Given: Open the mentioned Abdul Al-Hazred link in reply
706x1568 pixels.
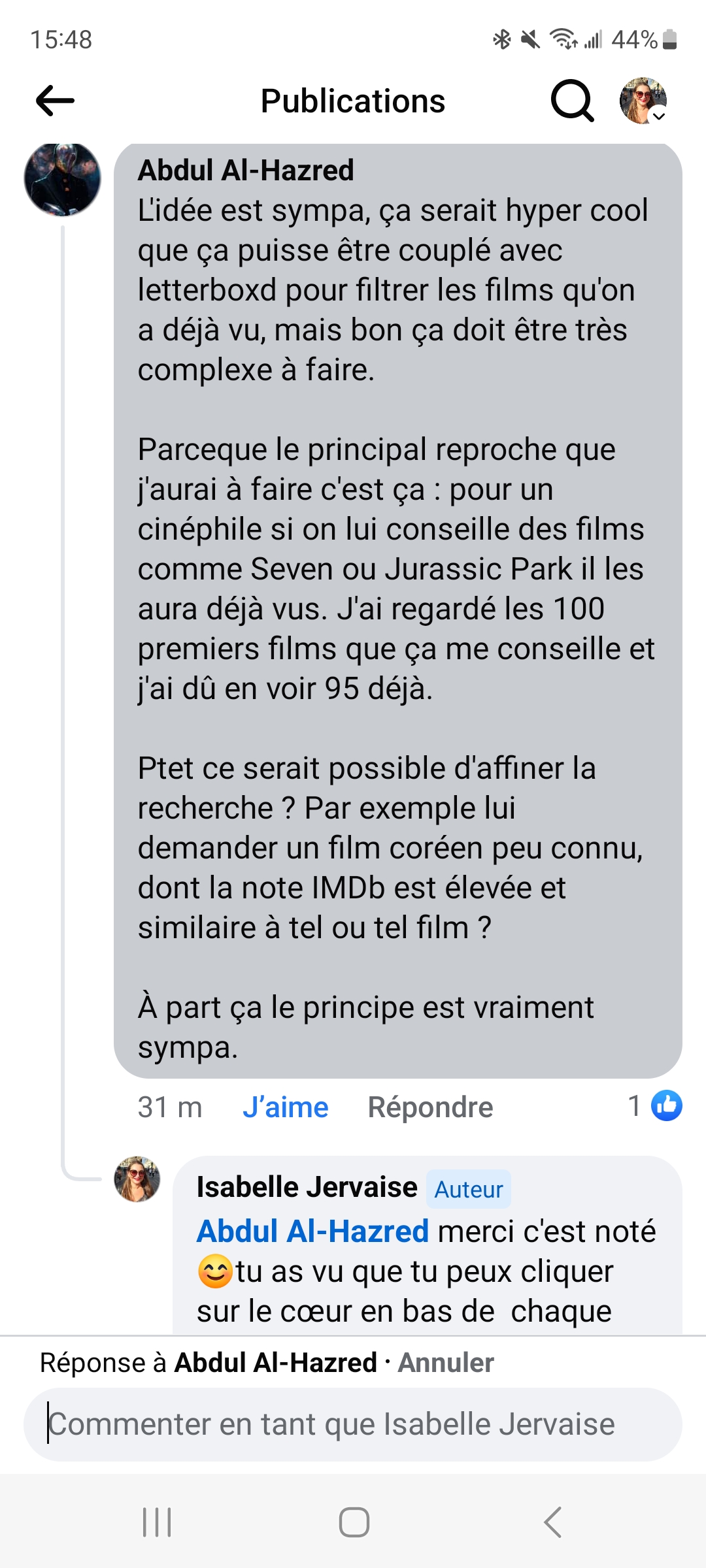Looking at the screenshot, I should (312, 1232).
